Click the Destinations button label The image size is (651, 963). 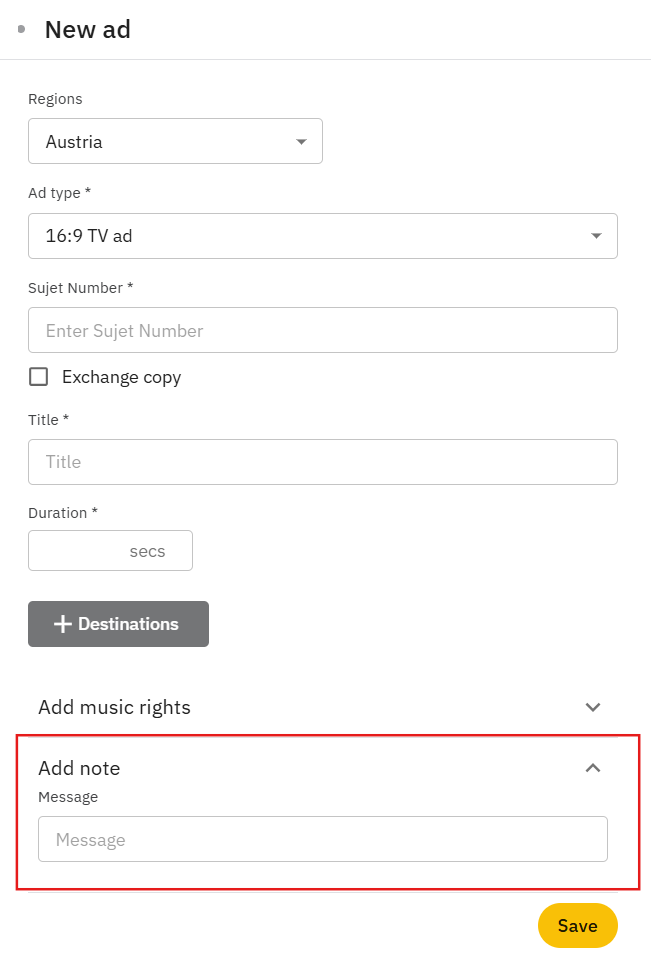(x=128, y=624)
